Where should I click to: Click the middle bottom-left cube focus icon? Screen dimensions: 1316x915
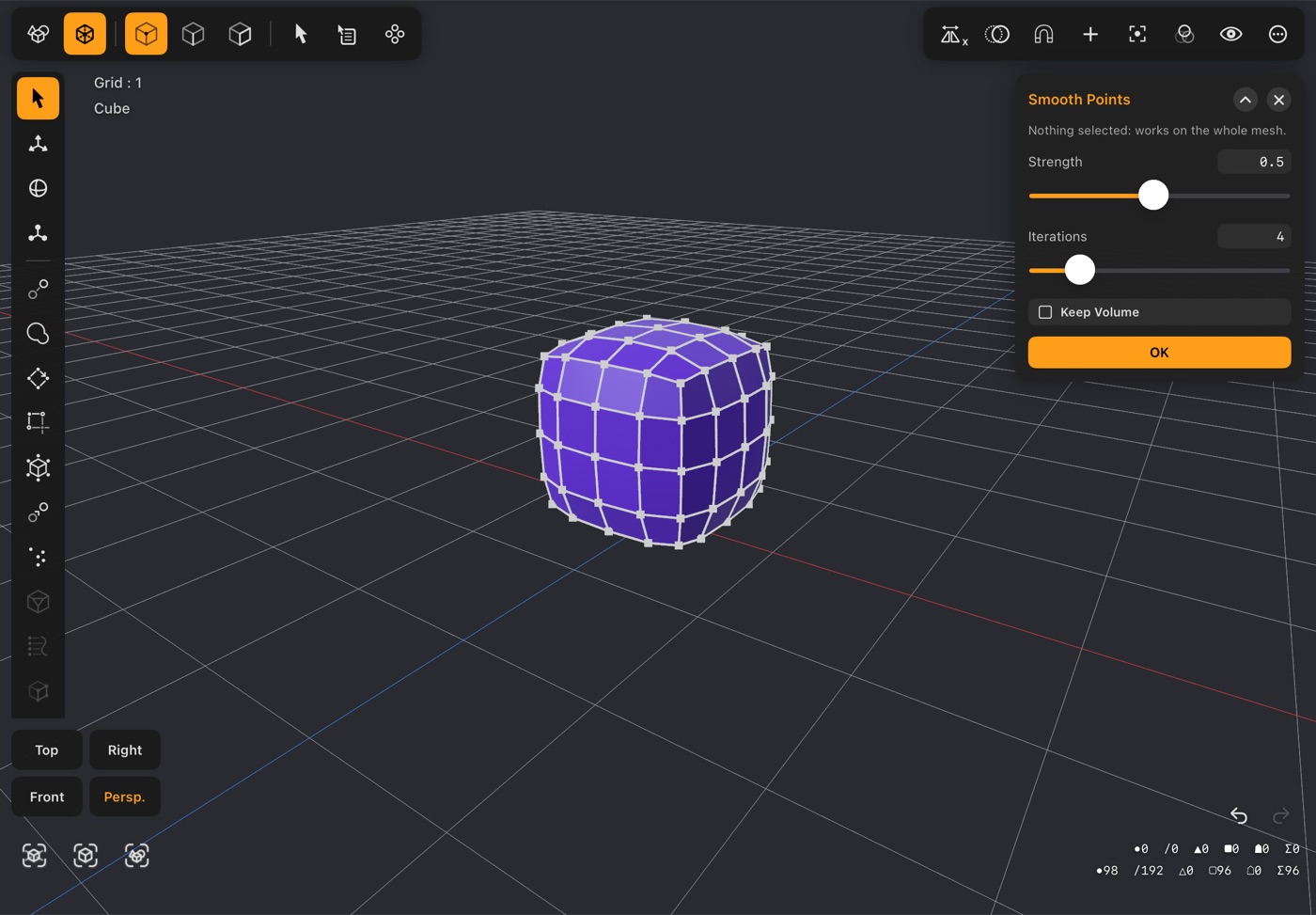tap(86, 855)
